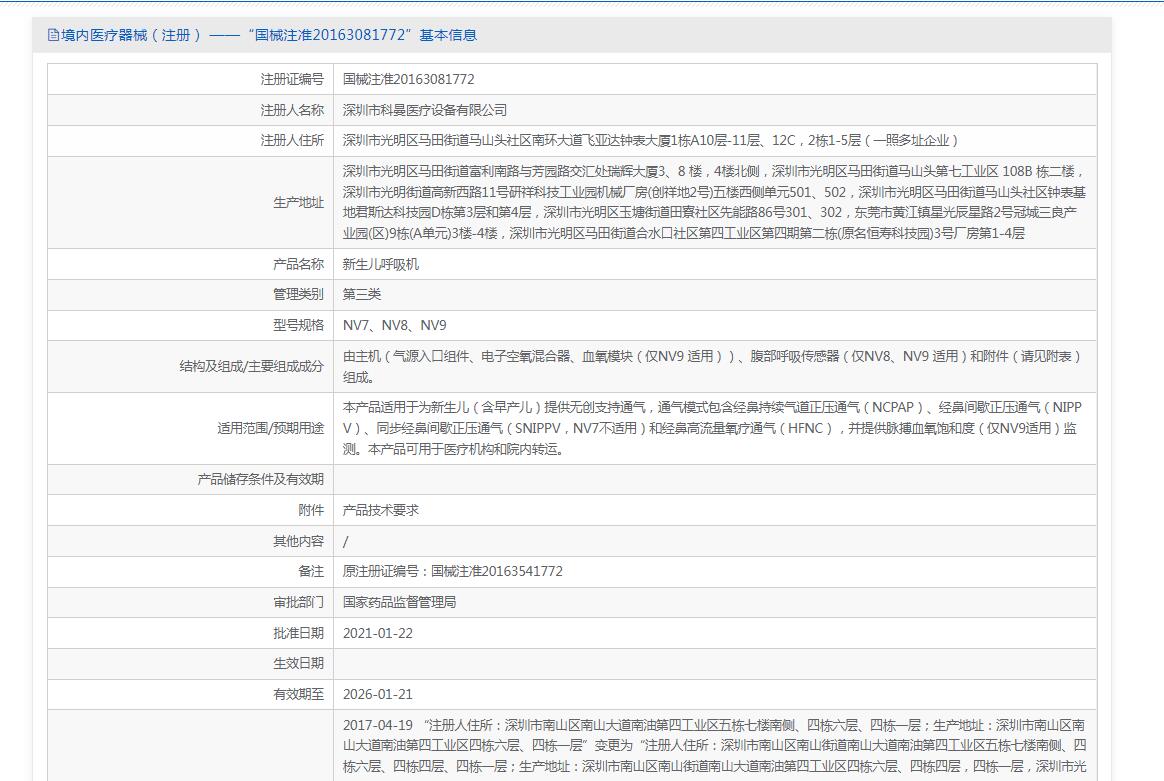Click the approval department 国家药品监督管理局
1164x781 pixels.
(400, 602)
